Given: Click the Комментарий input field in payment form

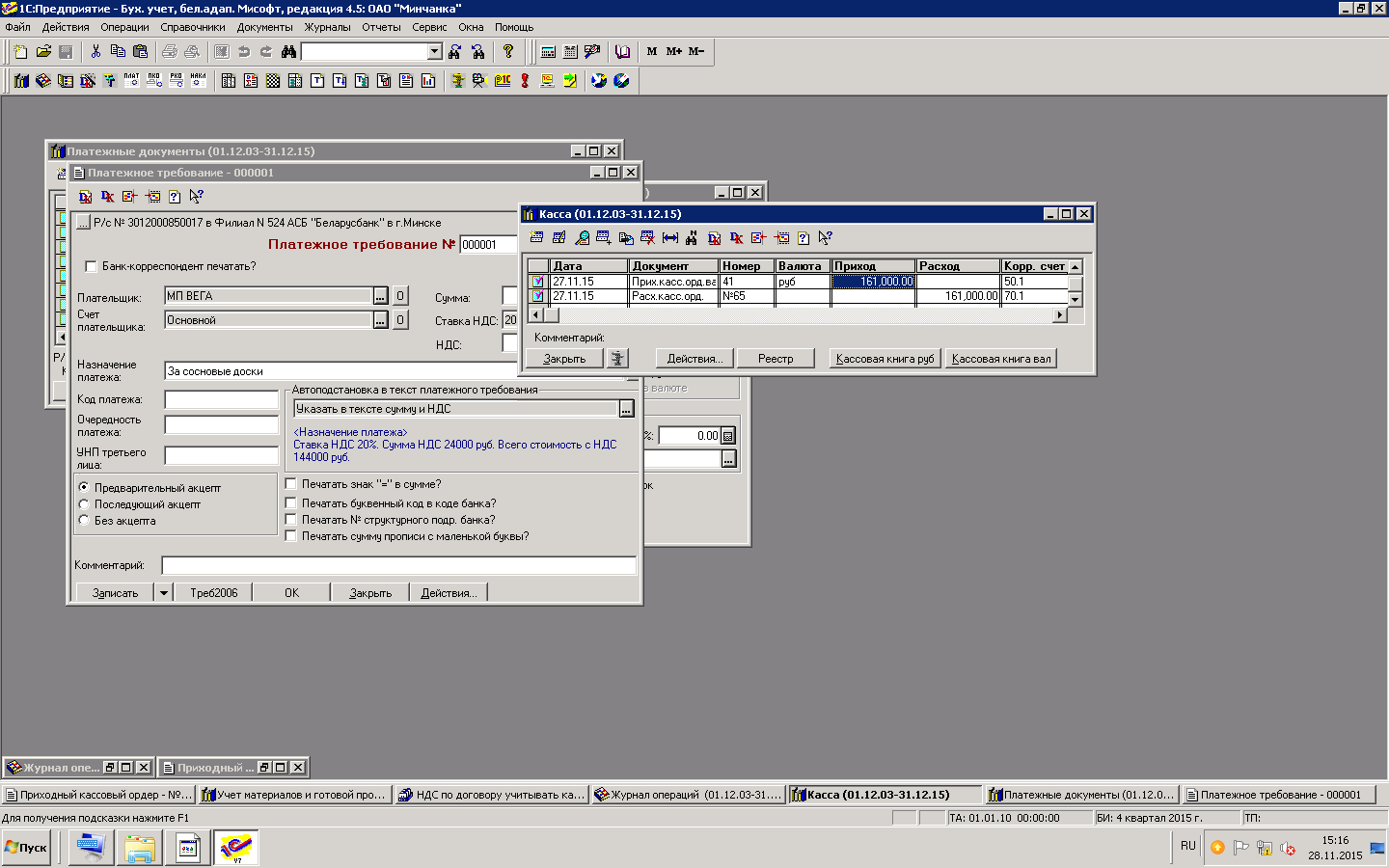Looking at the screenshot, I should pyautogui.click(x=399, y=565).
